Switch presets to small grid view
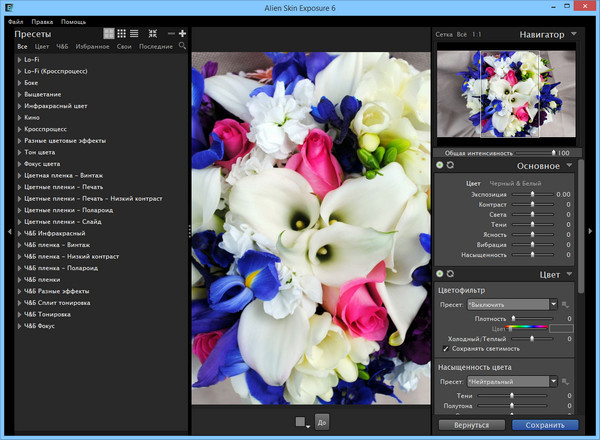This screenshot has width=600, height=440. click(x=121, y=34)
